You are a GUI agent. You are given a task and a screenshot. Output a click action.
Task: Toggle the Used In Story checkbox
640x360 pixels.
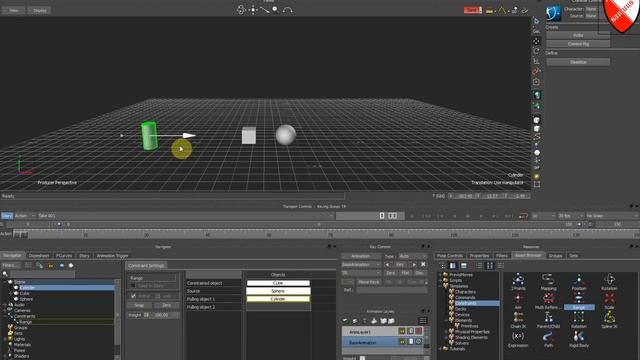pos(133,286)
